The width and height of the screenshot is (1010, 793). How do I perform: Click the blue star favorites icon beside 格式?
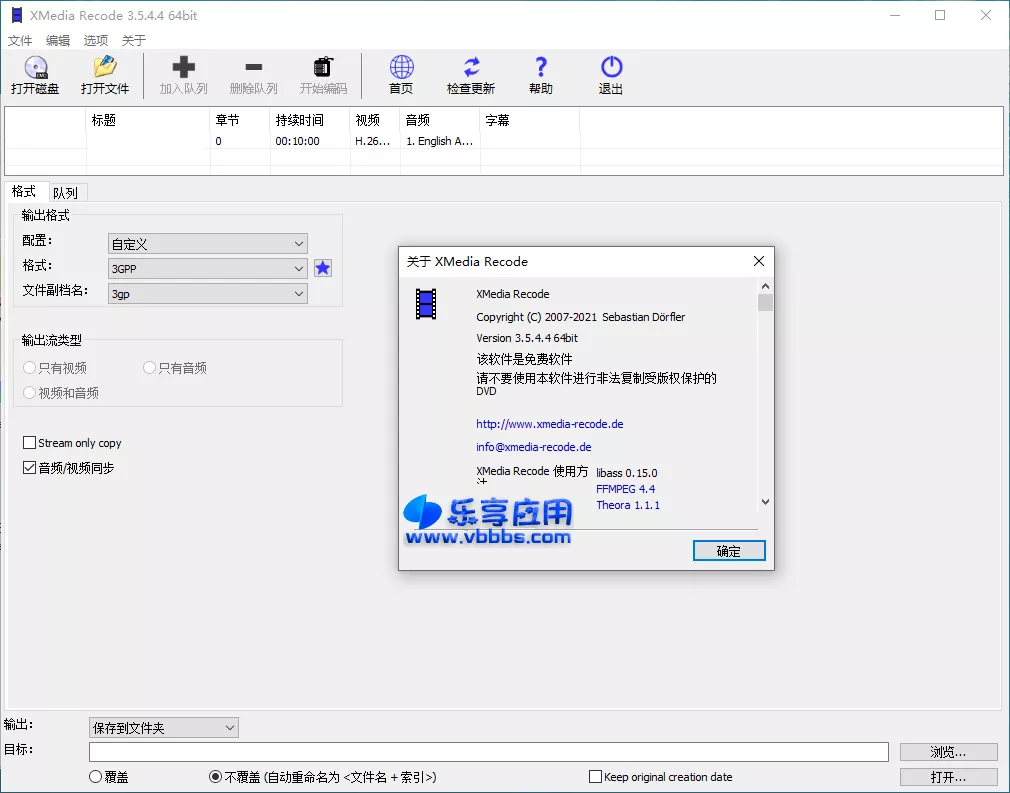point(322,268)
